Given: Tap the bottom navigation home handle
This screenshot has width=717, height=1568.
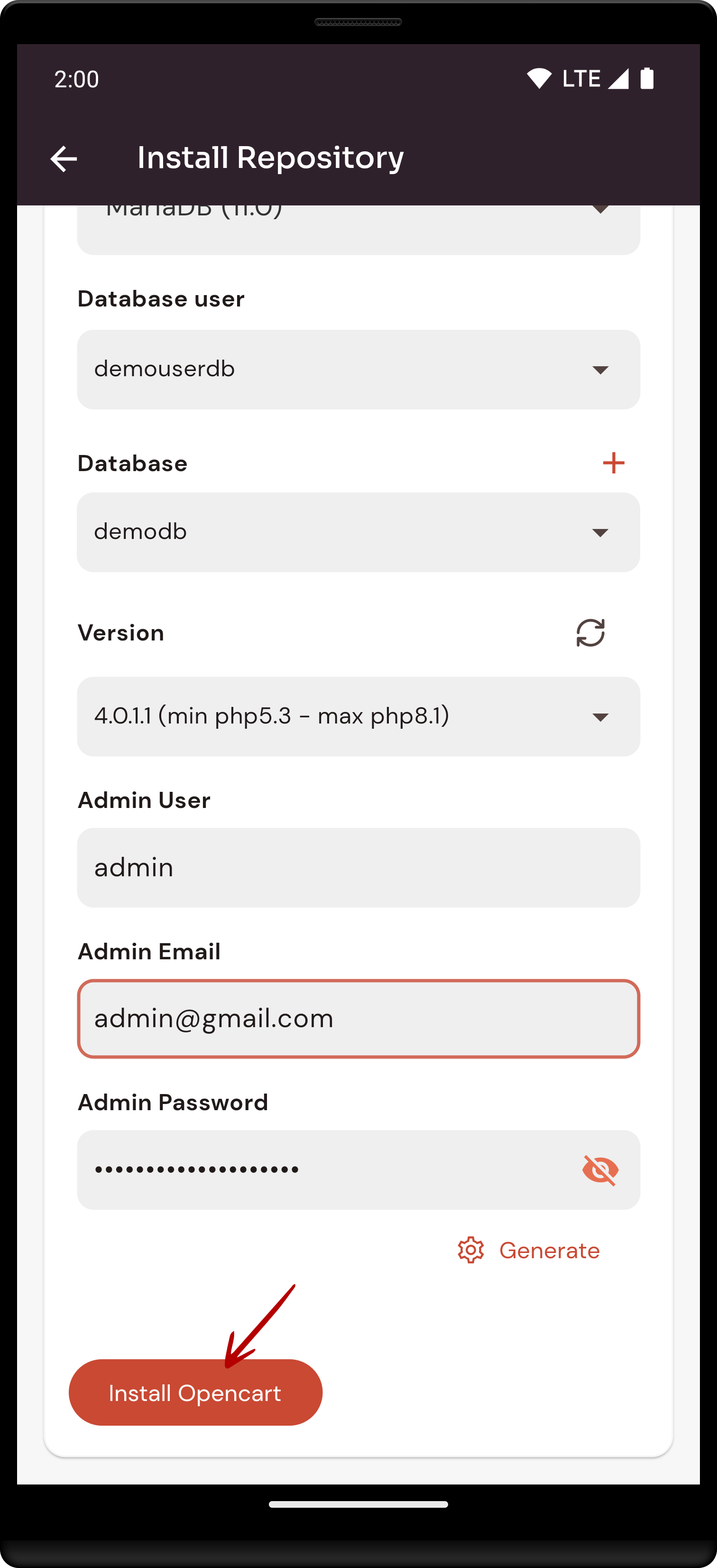Looking at the screenshot, I should point(358,1504).
